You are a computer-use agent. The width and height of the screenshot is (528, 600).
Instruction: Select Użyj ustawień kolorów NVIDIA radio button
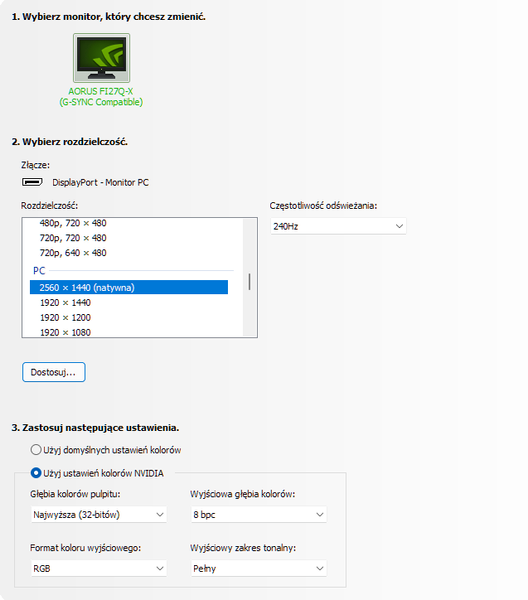pos(36,473)
